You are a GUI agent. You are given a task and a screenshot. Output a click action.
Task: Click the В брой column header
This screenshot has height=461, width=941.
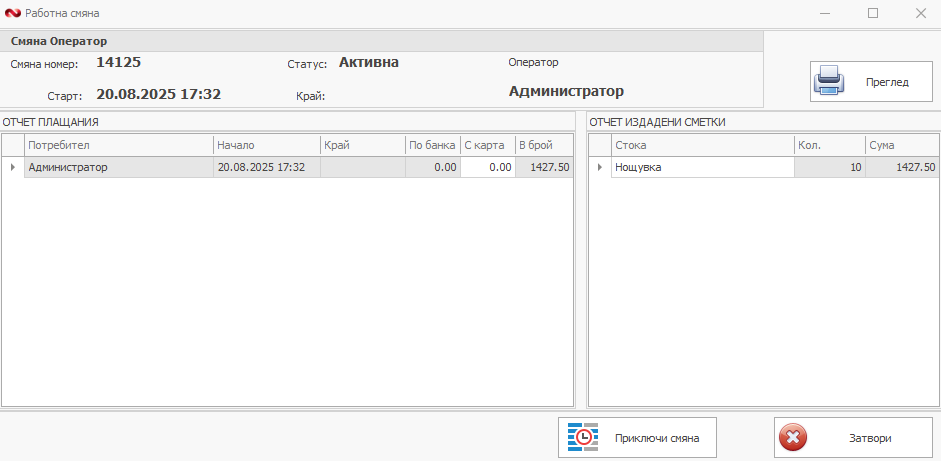[543, 145]
